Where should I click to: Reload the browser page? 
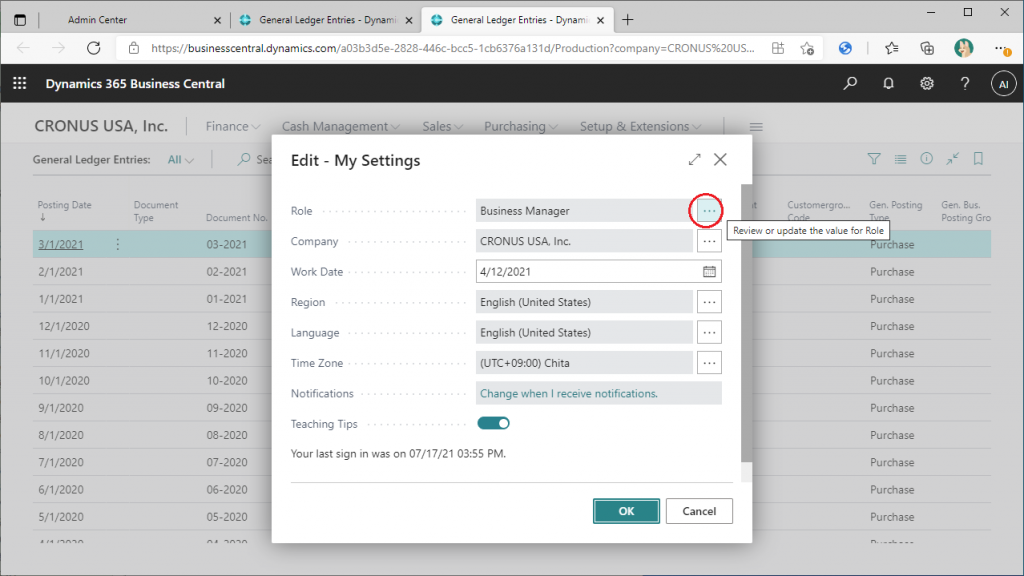94,48
